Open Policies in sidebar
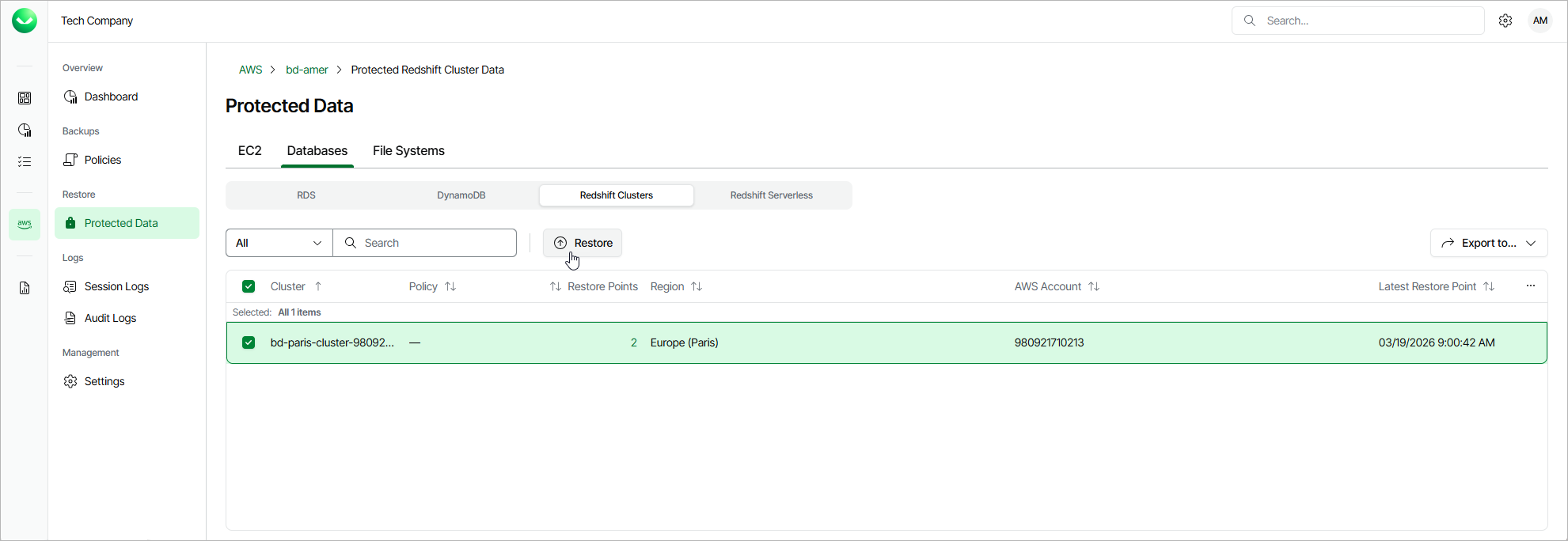 (x=103, y=160)
